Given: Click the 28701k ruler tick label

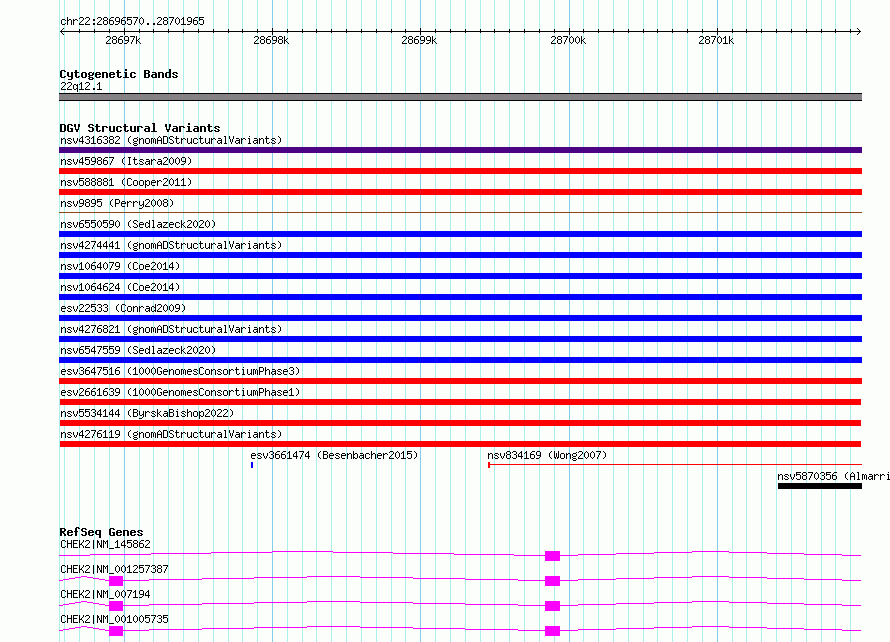Looking at the screenshot, I should (x=716, y=40).
